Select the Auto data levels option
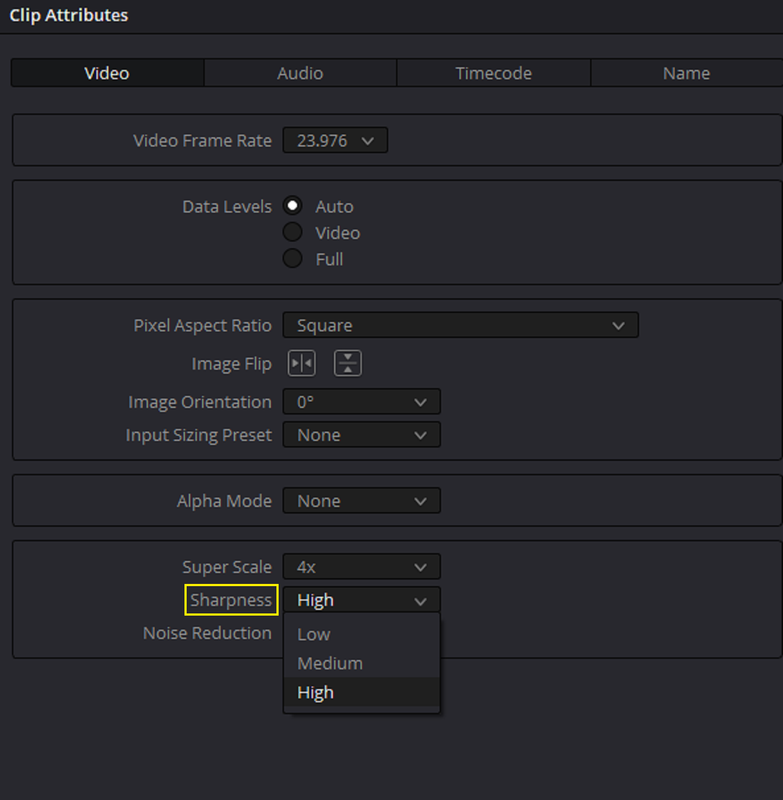 coord(292,206)
